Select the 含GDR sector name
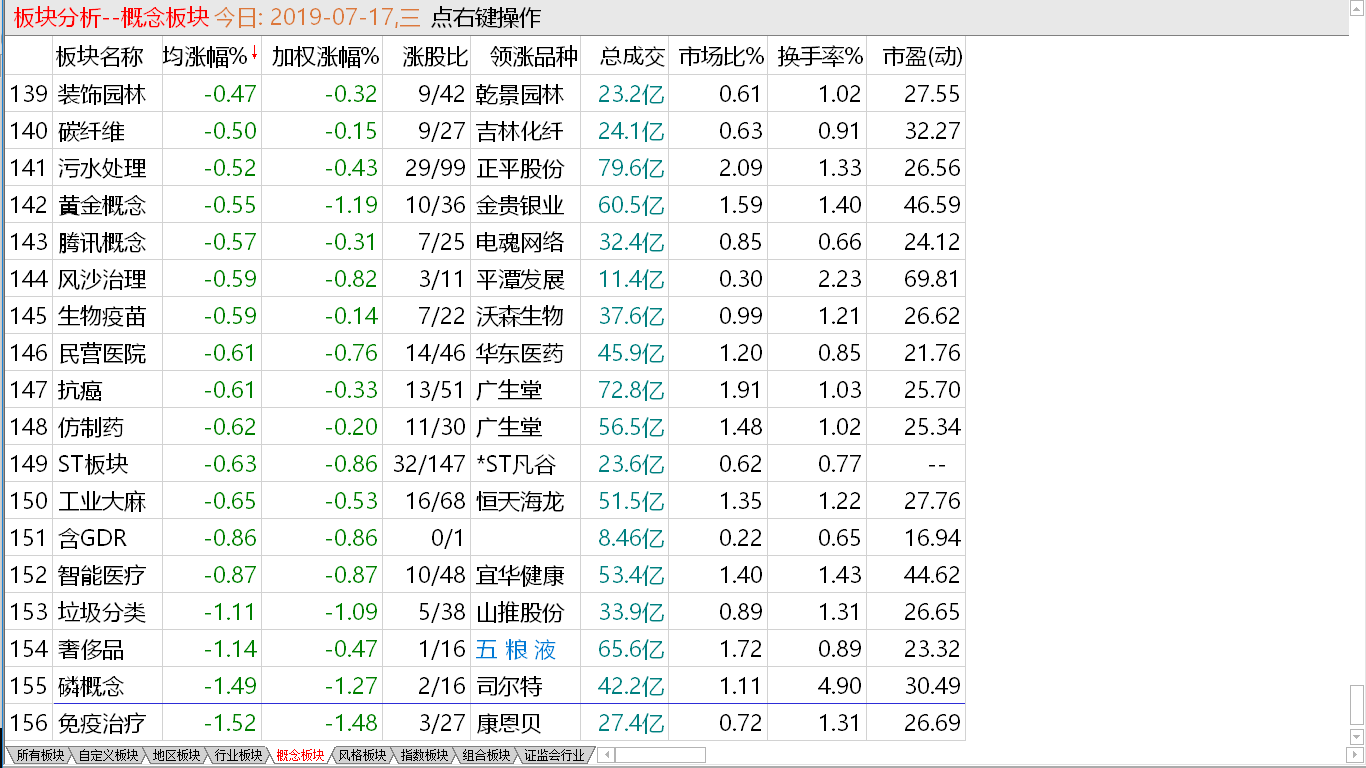Screen dimensions: 1366x768 click(93, 538)
